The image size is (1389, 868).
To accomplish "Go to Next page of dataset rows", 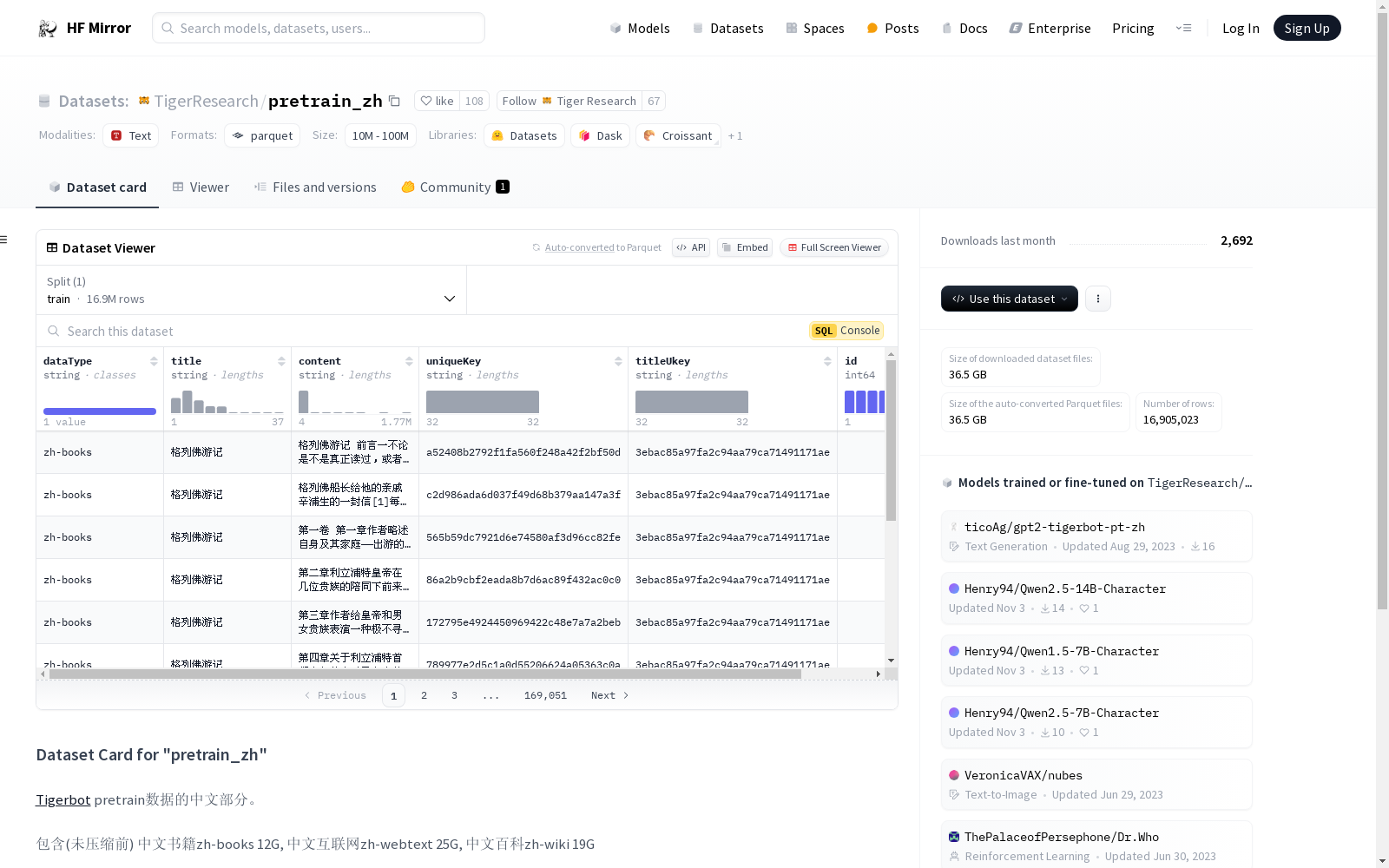I will click(x=609, y=695).
